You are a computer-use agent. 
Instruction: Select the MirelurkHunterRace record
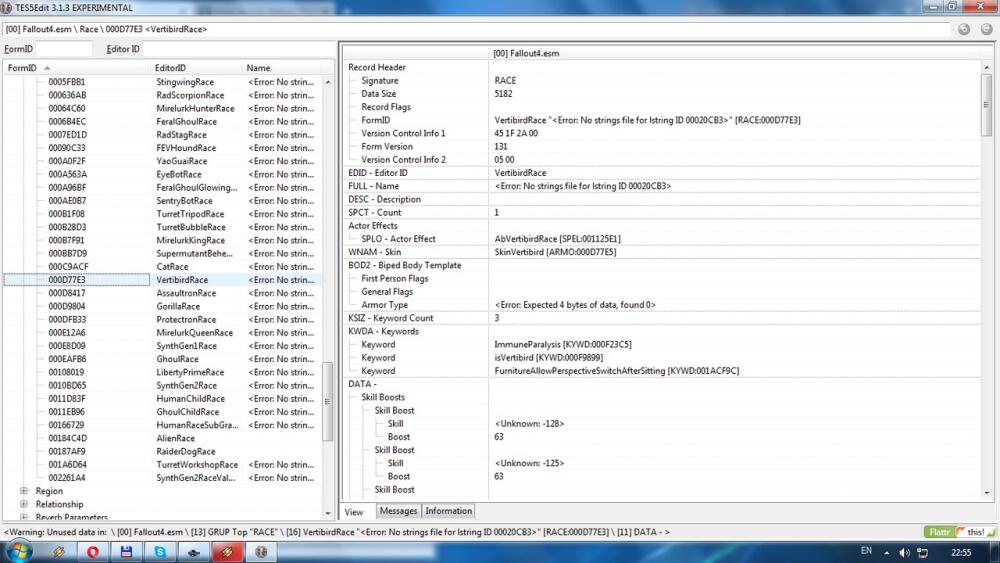[x=195, y=108]
